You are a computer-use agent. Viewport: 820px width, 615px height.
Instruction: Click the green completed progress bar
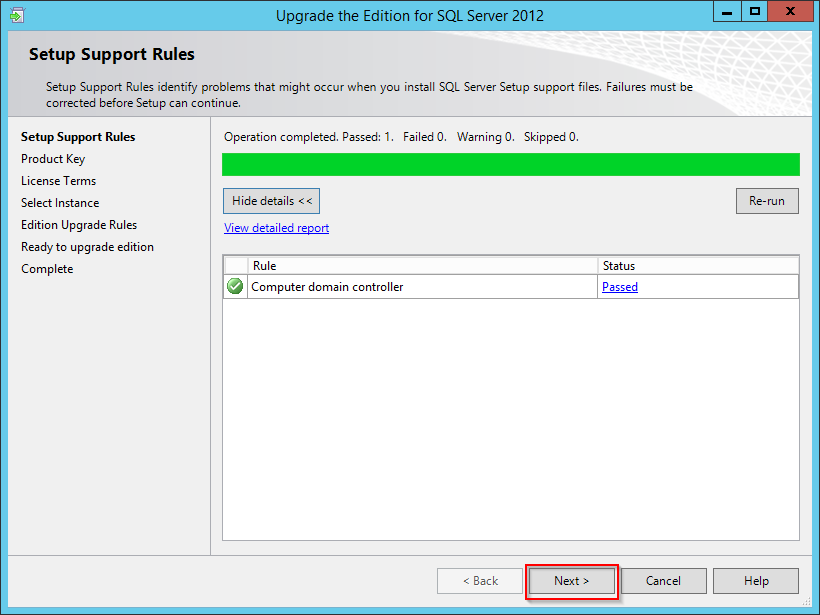(511, 164)
